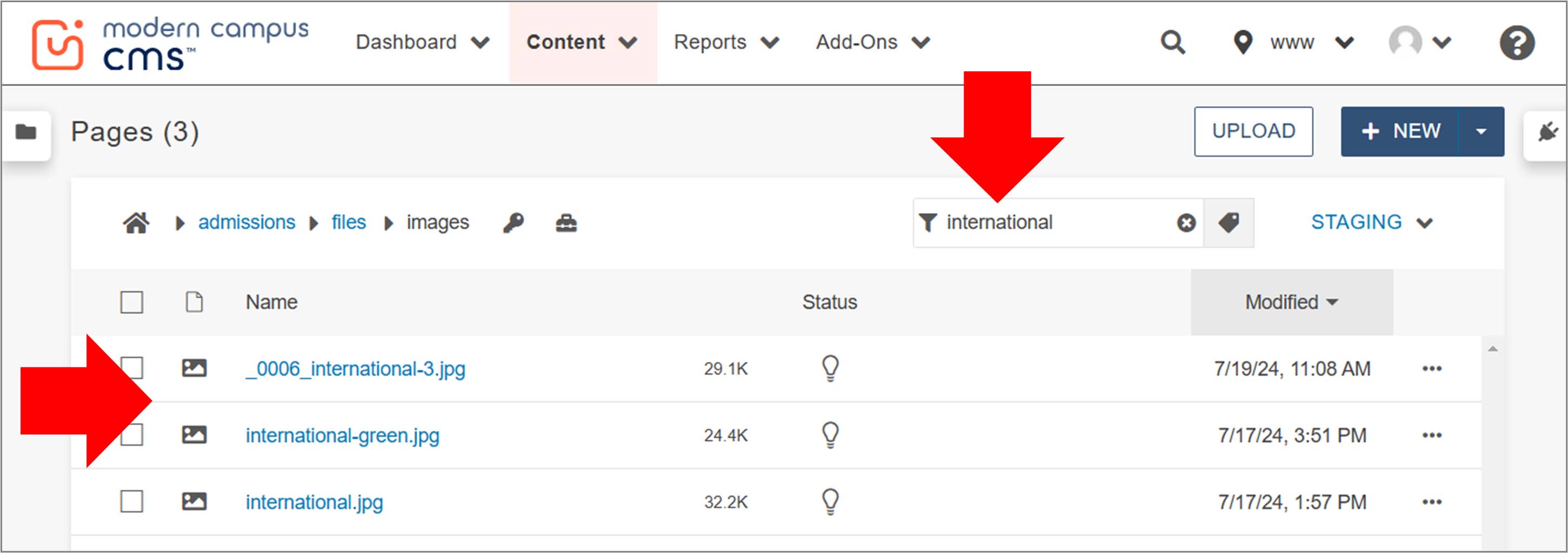Toggle the select-all checkbox in header
Screen dimensions: 1568x553
coord(131,302)
